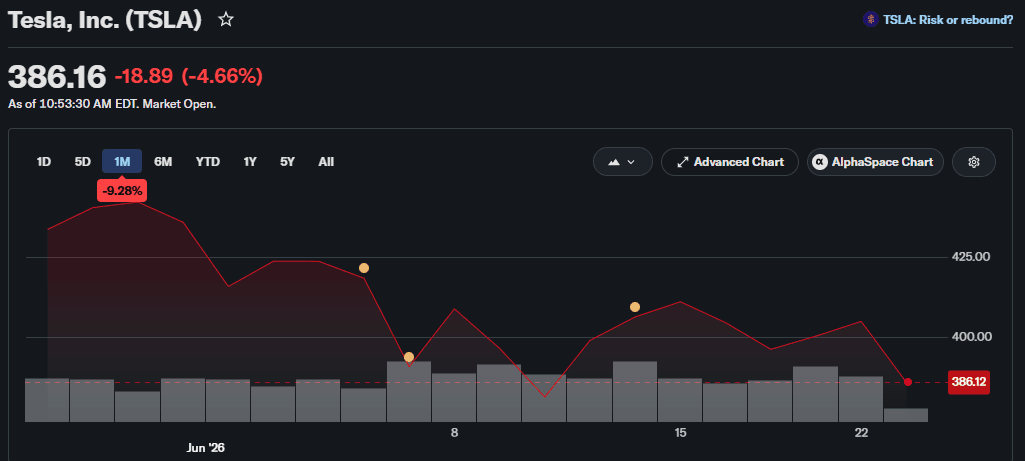Image resolution: width=1025 pixels, height=461 pixels.
Task: Click the Tesla, Inc. (TSLA) title
Action: pos(105,20)
